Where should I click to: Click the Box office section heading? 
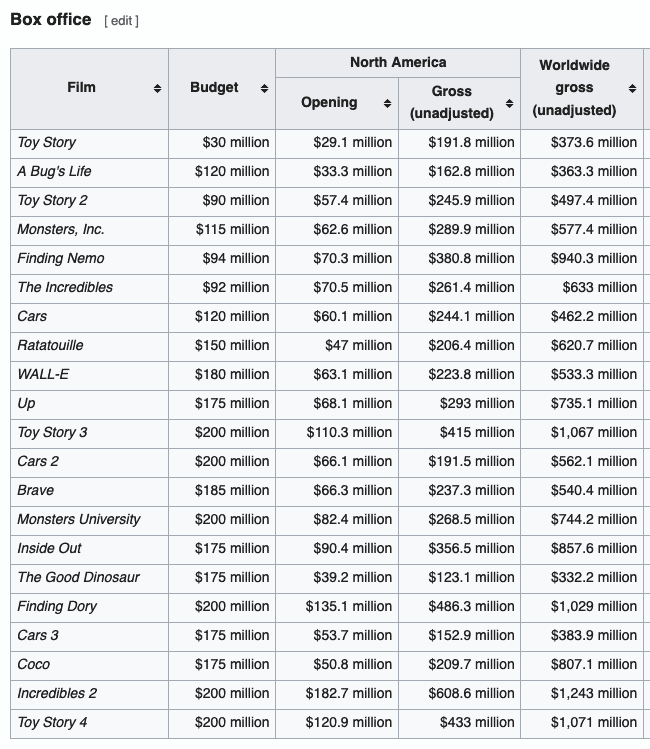(50, 20)
